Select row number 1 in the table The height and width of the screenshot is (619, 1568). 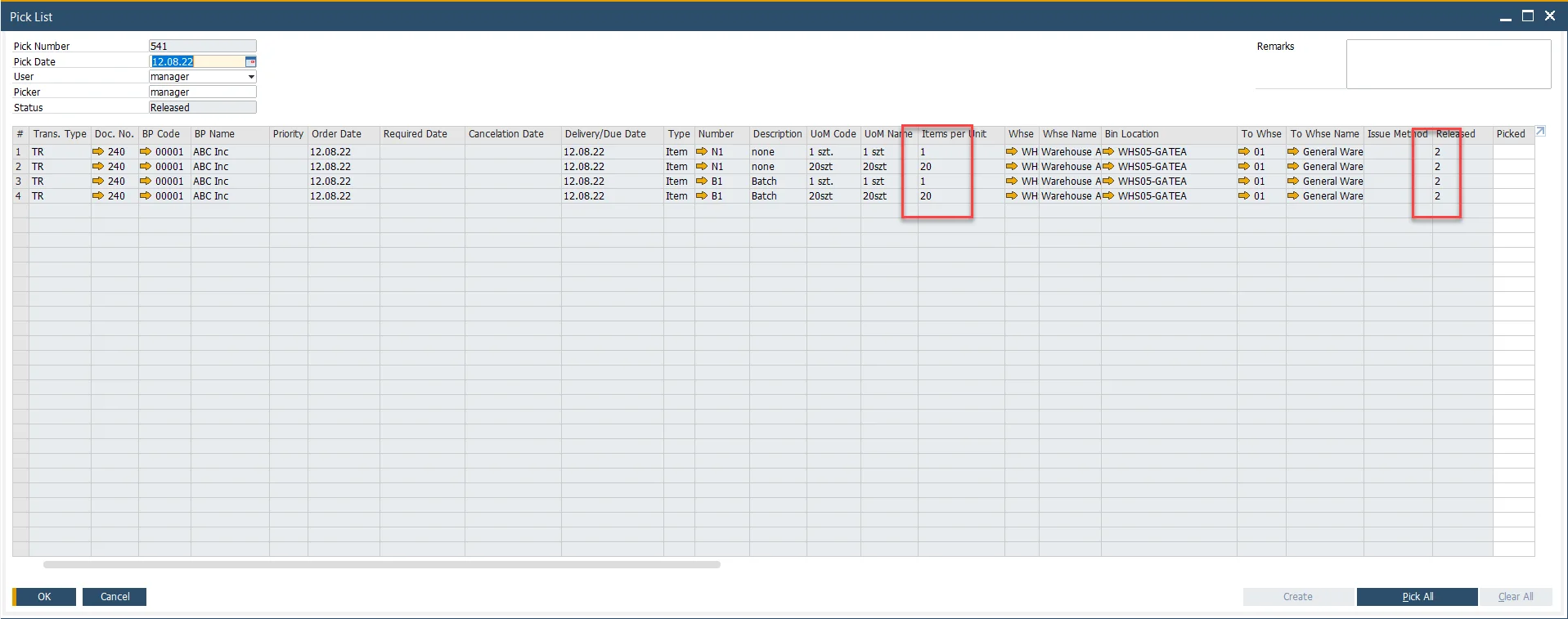[20, 151]
